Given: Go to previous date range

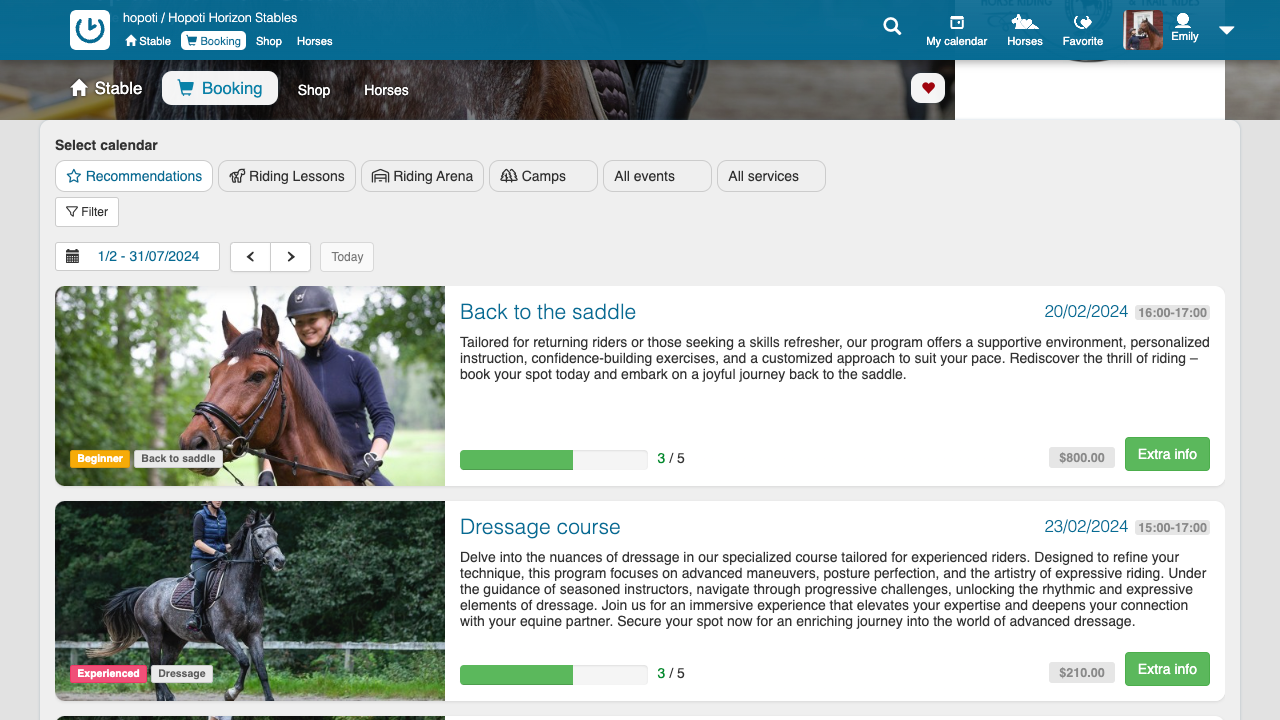Looking at the screenshot, I should pyautogui.click(x=251, y=257).
